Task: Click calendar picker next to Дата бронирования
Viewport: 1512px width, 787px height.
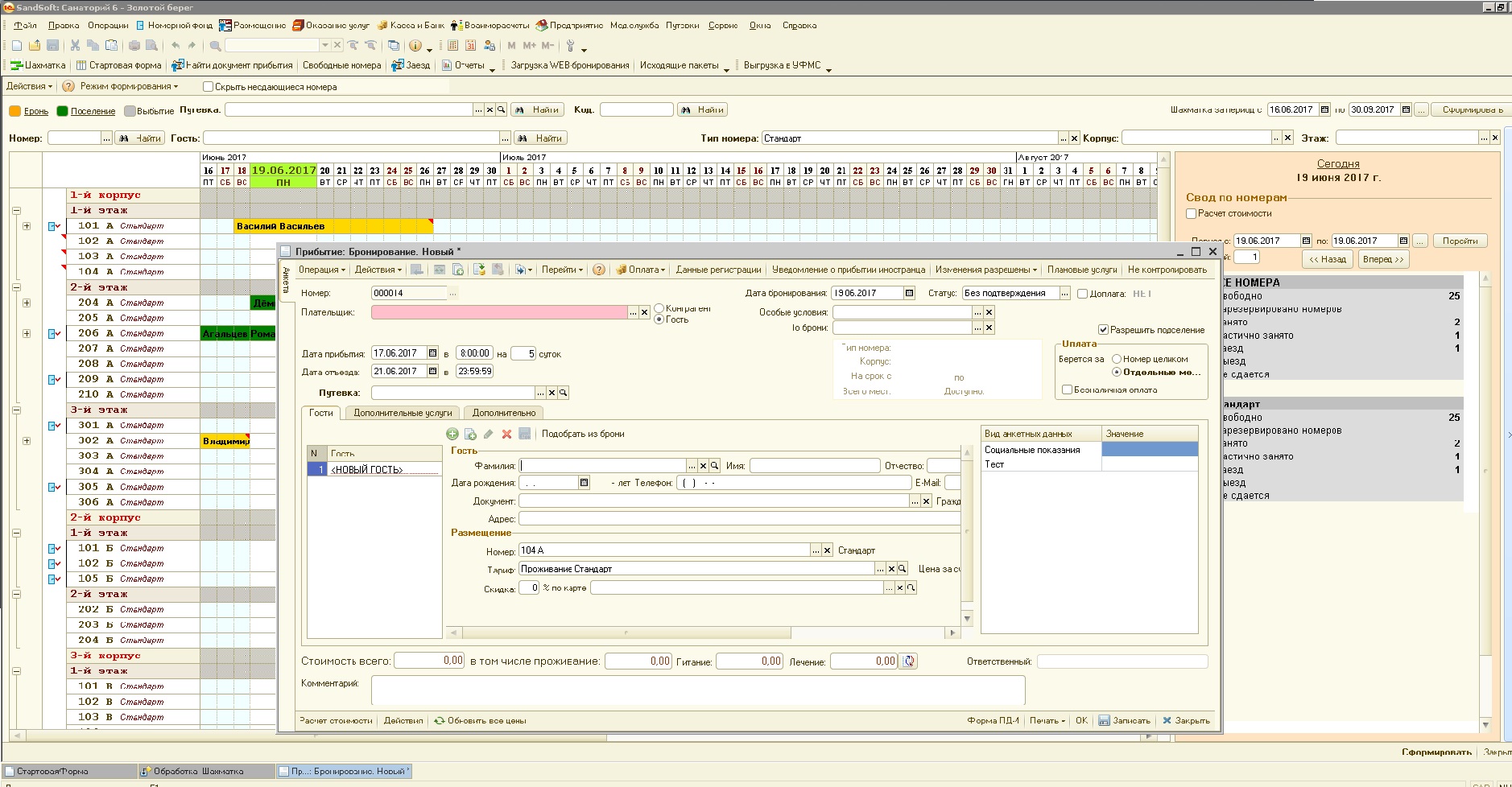Action: click(x=909, y=294)
